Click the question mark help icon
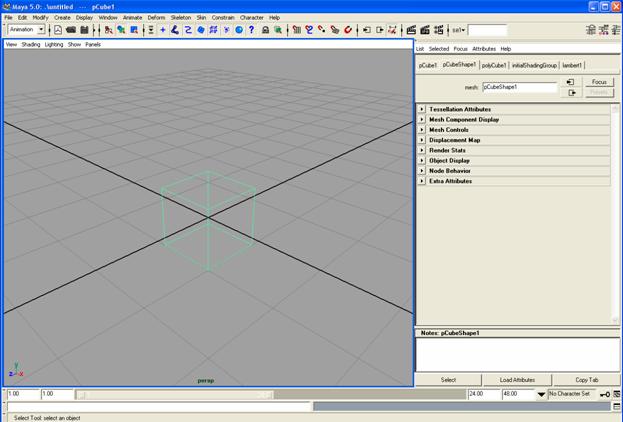 (251, 30)
